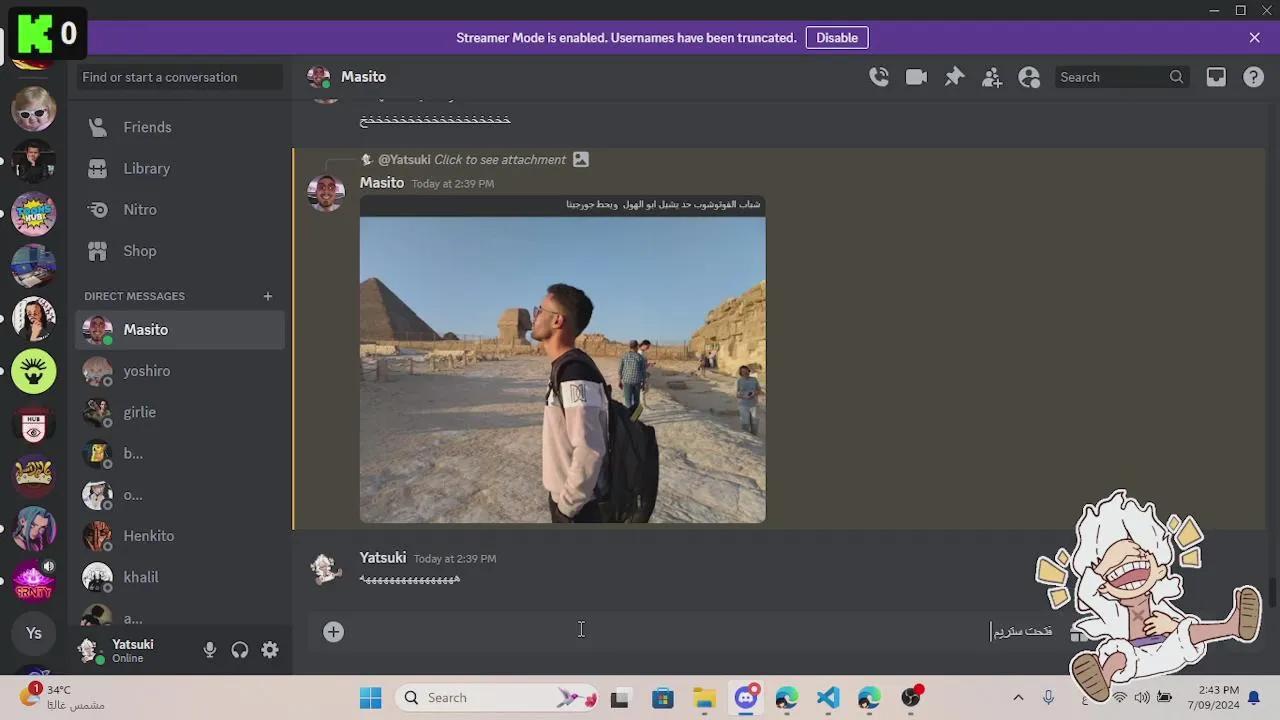Focus the chat Search field
The width and height of the screenshot is (1280, 720).
(1121, 77)
